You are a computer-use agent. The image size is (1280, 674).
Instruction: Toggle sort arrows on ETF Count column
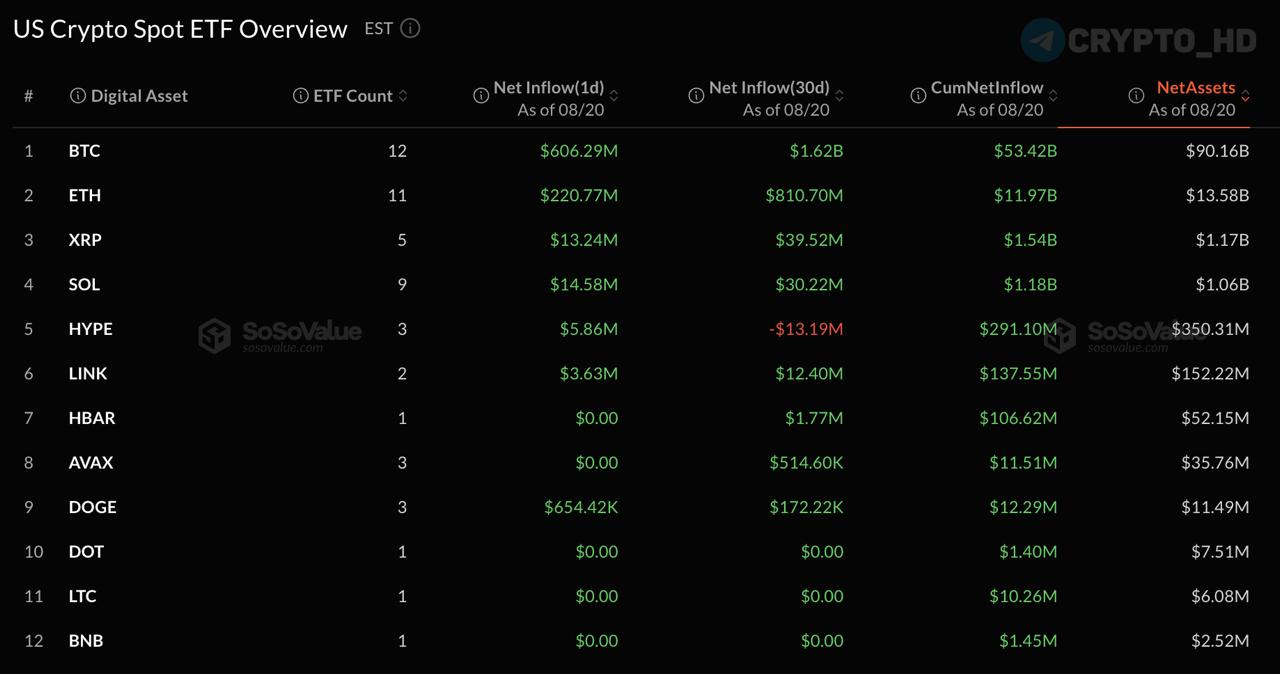tap(403, 96)
